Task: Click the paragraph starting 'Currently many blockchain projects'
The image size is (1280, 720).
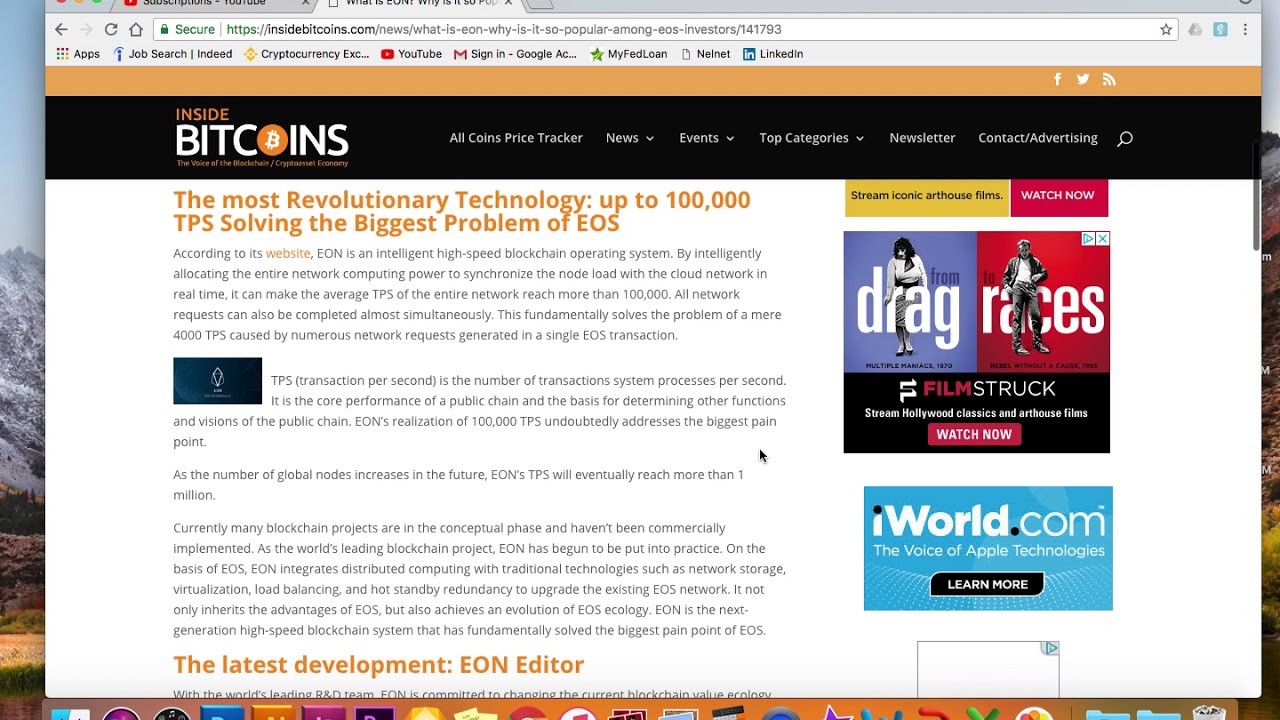Action: [x=480, y=579]
